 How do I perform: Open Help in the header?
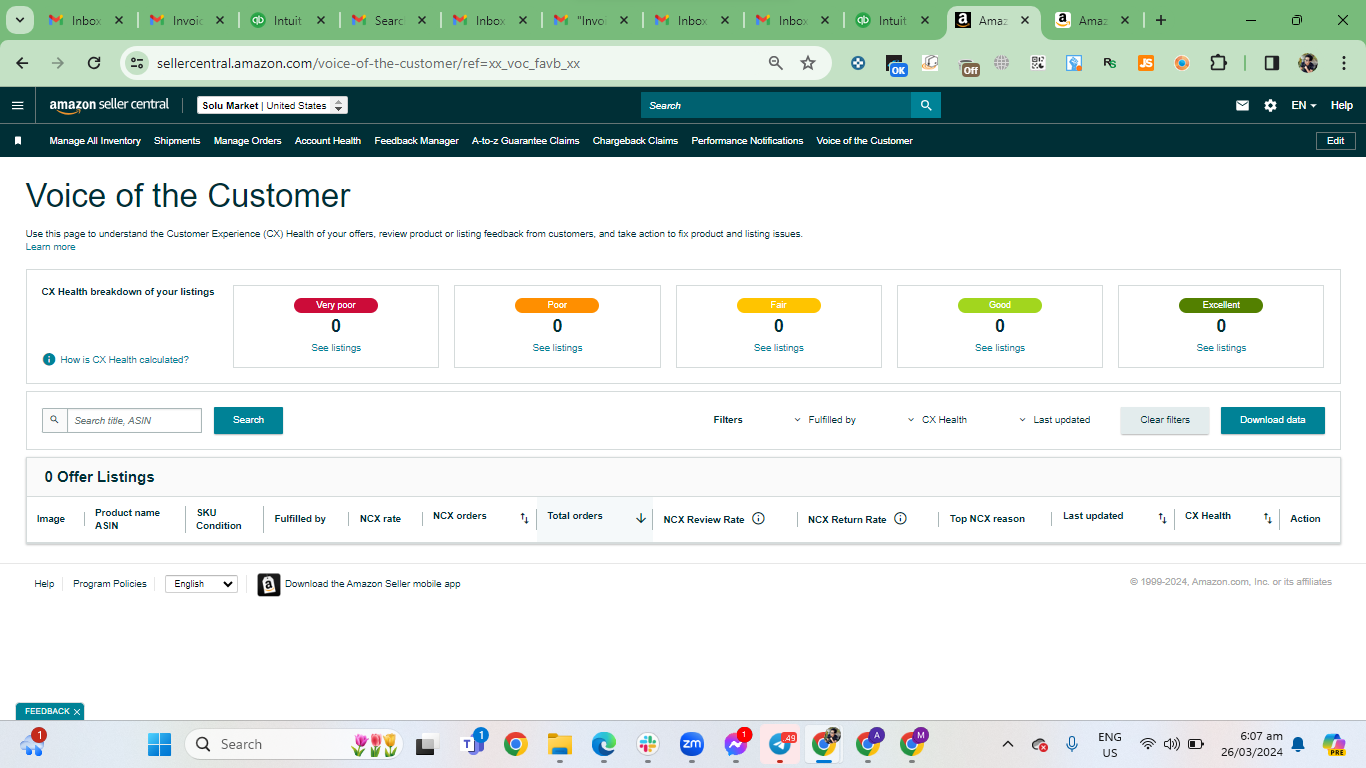[x=1342, y=105]
